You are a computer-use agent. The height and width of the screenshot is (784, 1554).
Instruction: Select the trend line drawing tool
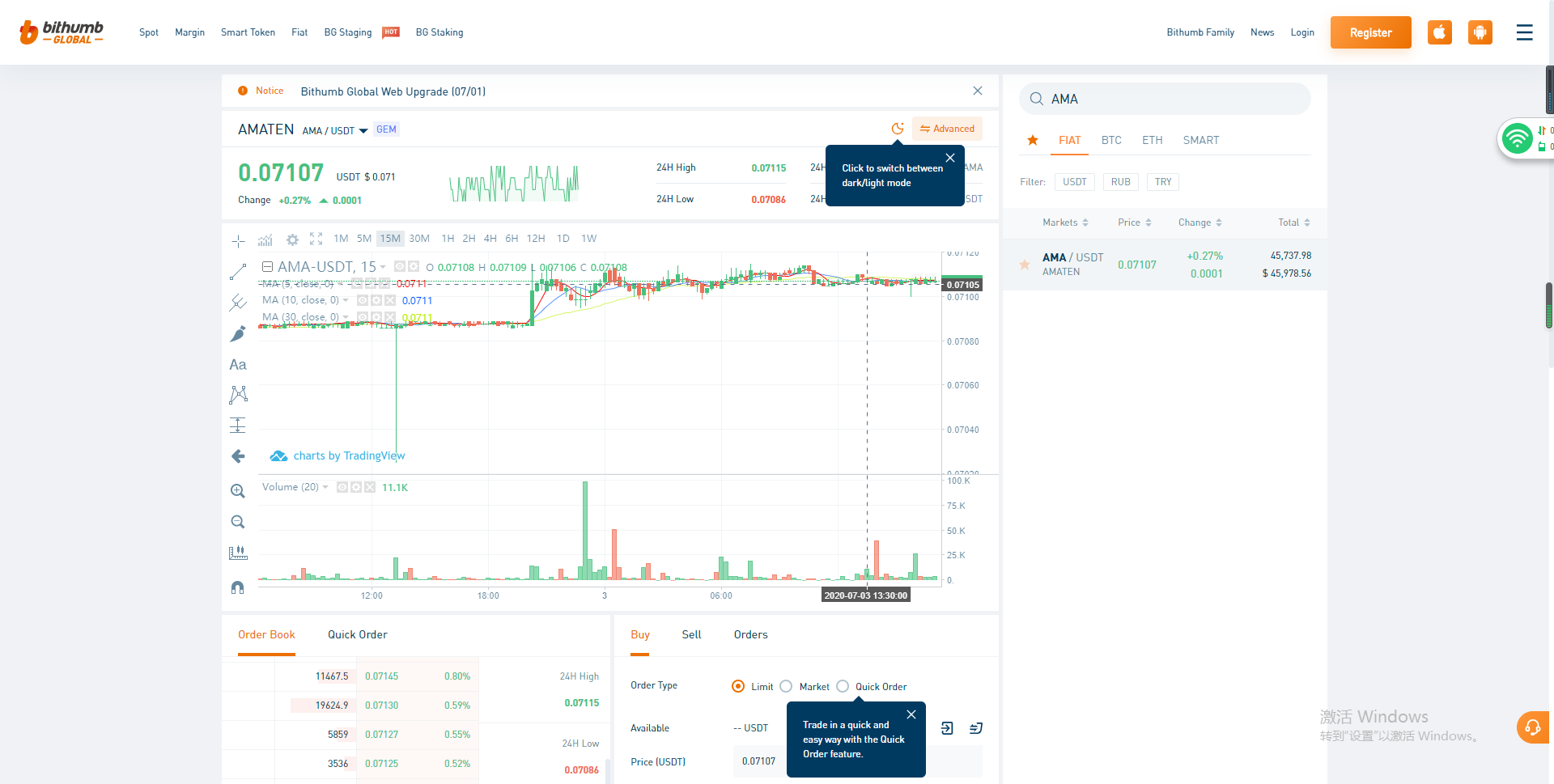pos(238,272)
